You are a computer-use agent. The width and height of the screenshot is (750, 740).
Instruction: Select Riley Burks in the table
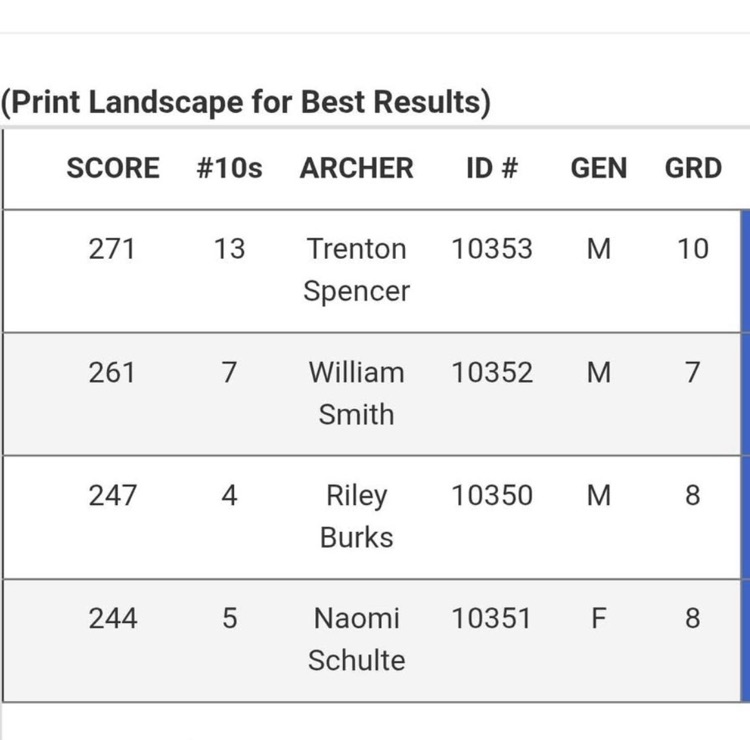point(356,516)
